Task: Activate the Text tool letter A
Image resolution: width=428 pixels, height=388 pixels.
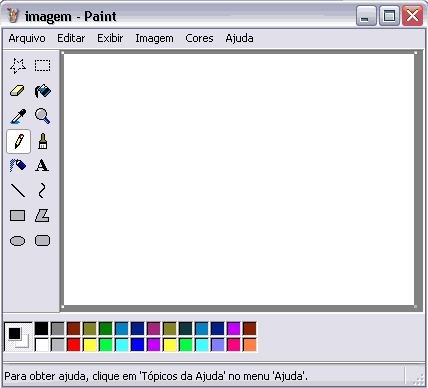Action: point(43,166)
